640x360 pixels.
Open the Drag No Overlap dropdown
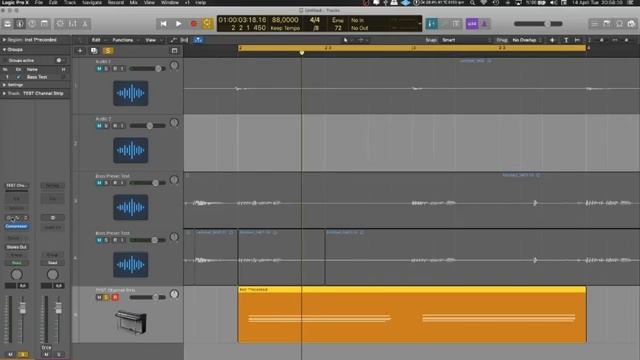click(x=527, y=40)
